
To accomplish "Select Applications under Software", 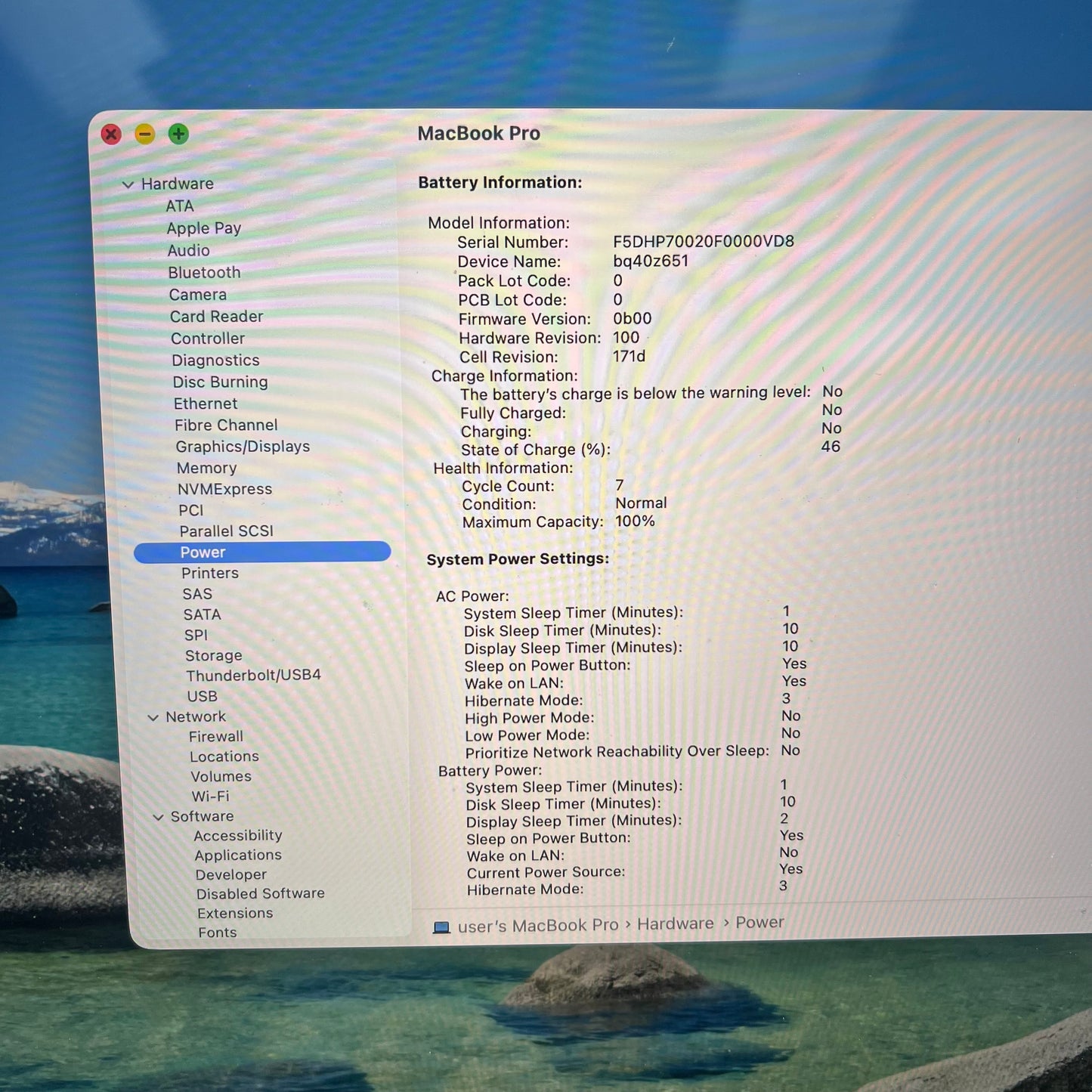I will click(238, 855).
